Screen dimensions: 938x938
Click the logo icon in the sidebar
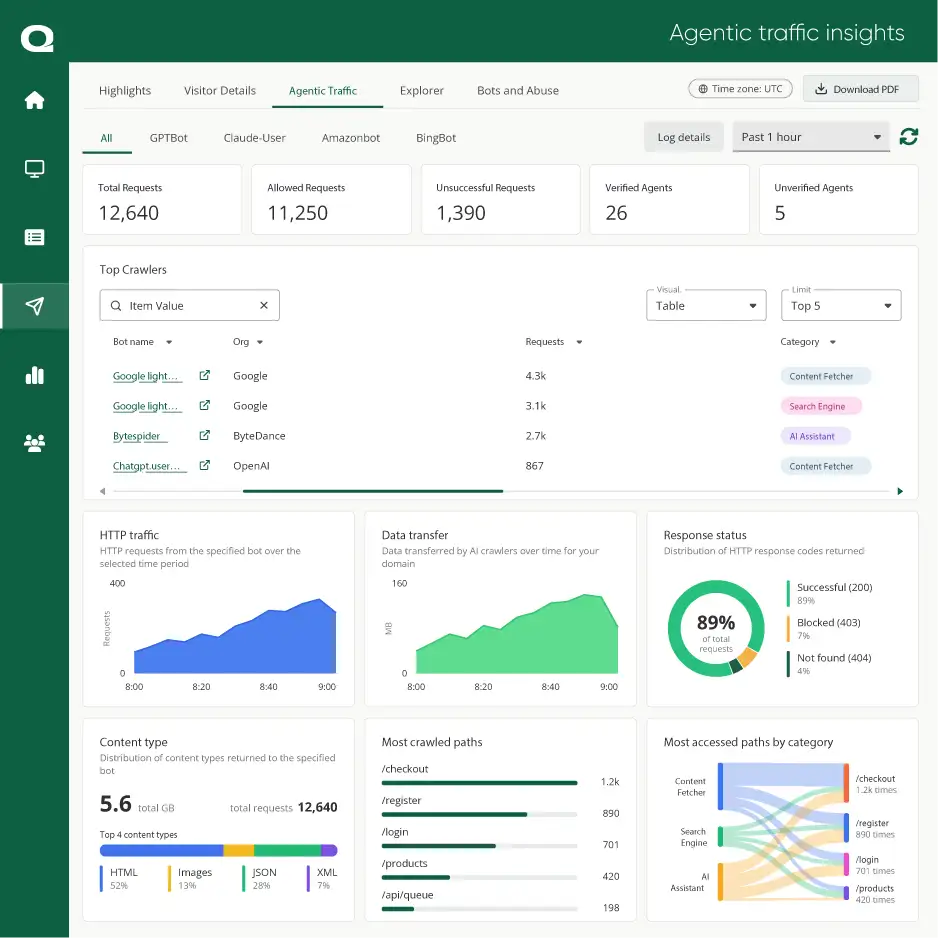pos(37,38)
